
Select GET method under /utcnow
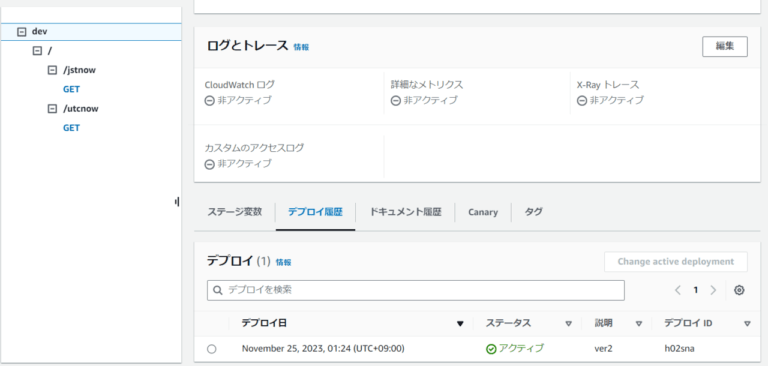point(71,128)
